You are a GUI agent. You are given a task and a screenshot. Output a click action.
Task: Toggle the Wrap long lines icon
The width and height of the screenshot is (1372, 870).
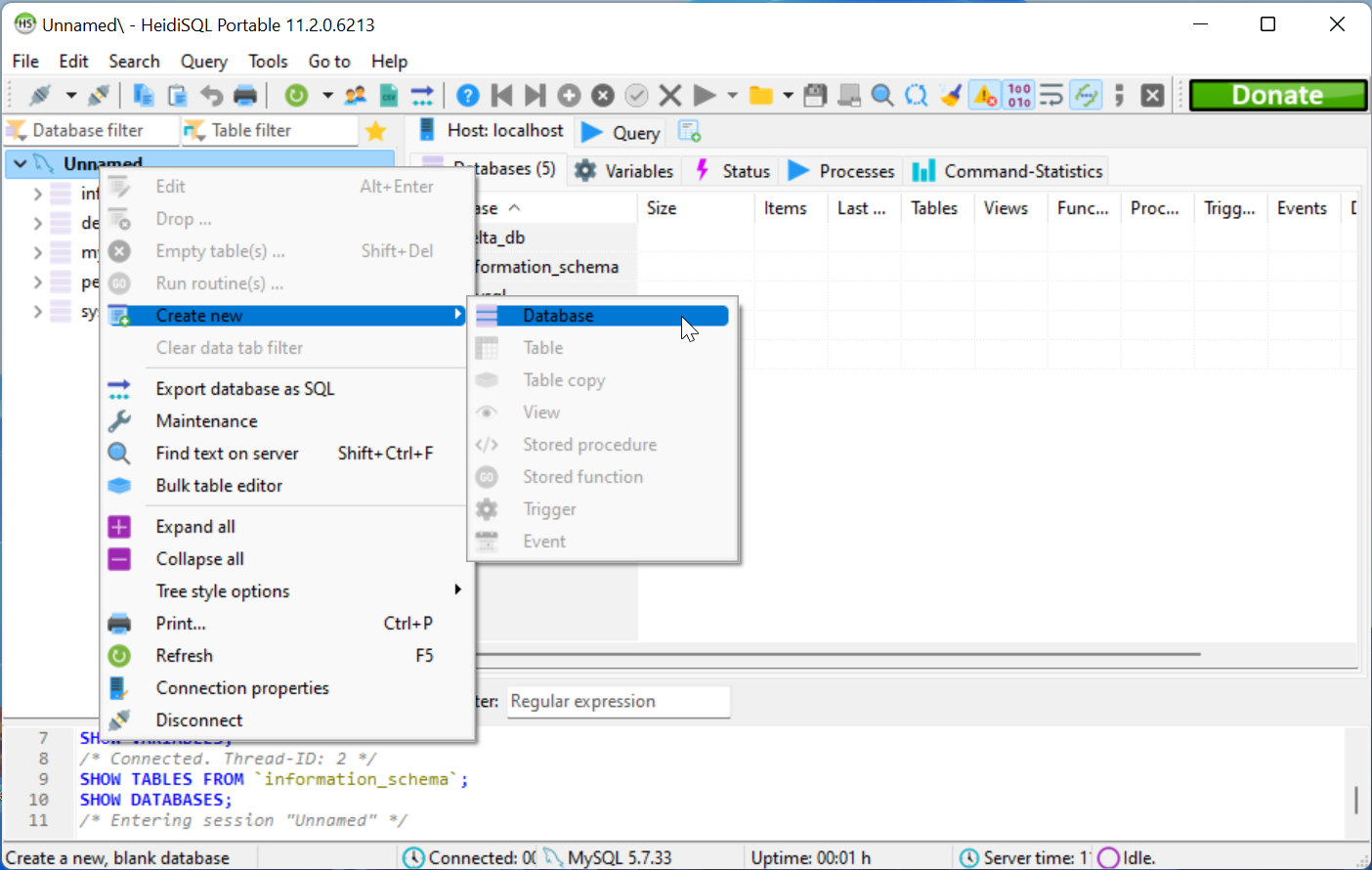pyautogui.click(x=1051, y=95)
